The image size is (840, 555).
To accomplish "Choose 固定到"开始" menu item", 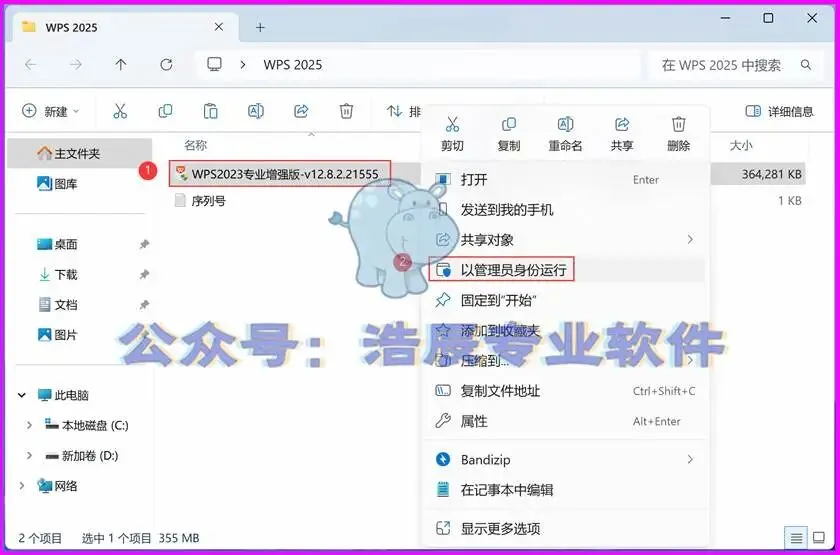I will click(x=566, y=300).
